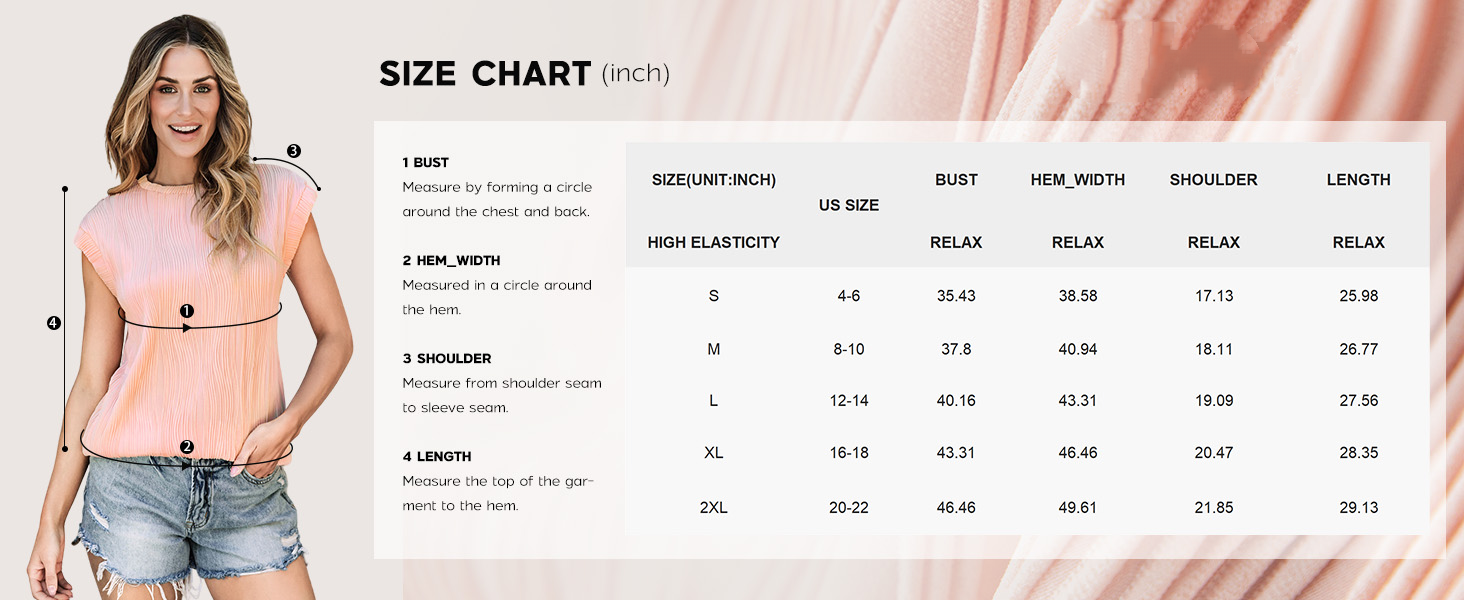Click the 8-10 US size cell
This screenshot has width=1464, height=600.
click(849, 349)
